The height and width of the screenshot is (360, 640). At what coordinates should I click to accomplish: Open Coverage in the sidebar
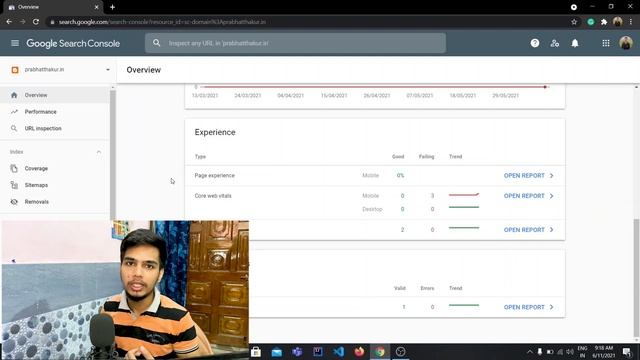pos(55,169)
